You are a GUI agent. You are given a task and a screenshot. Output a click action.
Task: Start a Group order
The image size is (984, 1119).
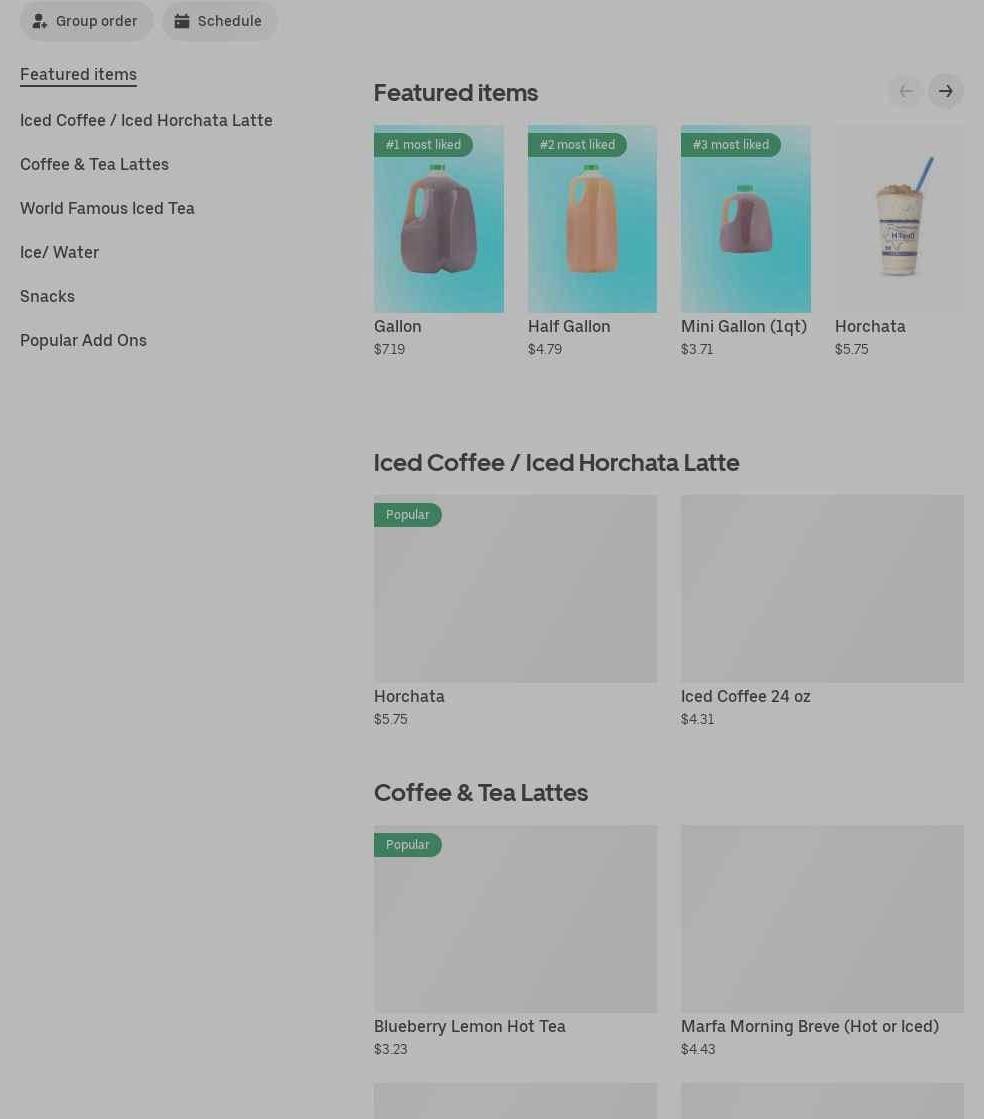tap(86, 21)
